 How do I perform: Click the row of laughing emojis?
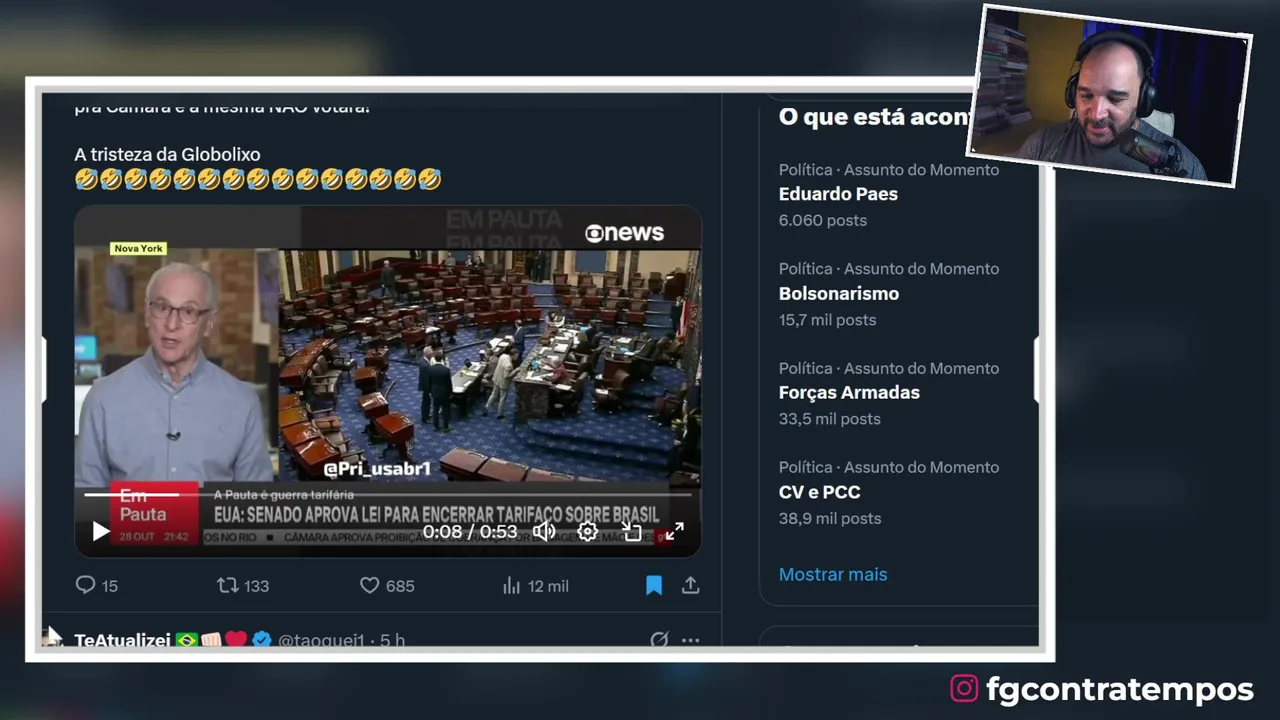tap(258, 179)
